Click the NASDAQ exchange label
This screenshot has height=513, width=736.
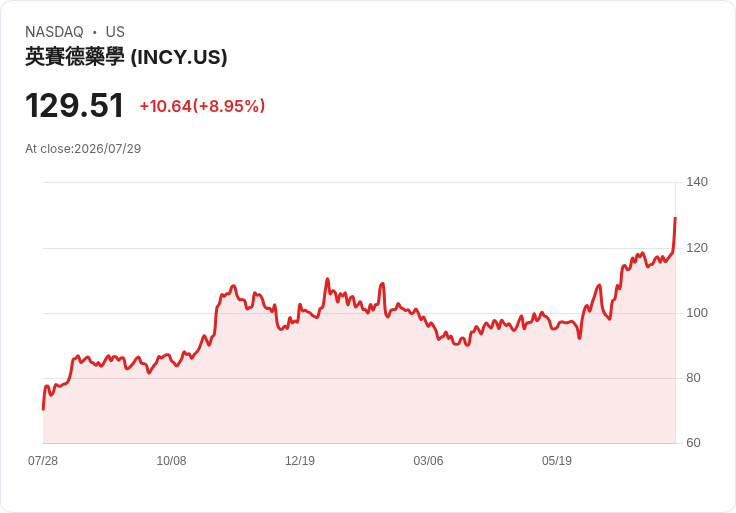pos(54,32)
